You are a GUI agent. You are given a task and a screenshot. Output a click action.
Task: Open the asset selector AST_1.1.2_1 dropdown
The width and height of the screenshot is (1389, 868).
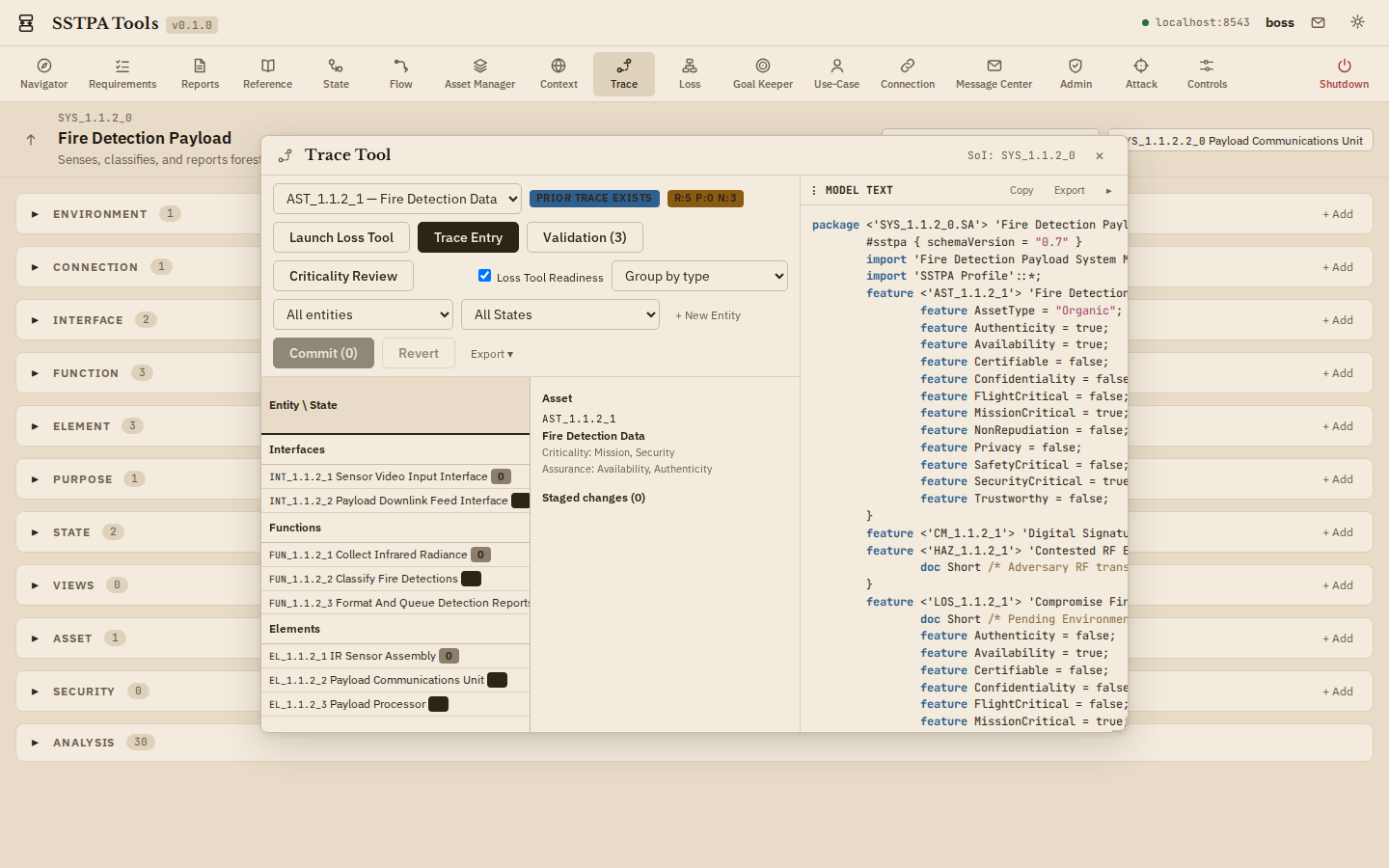tap(397, 199)
